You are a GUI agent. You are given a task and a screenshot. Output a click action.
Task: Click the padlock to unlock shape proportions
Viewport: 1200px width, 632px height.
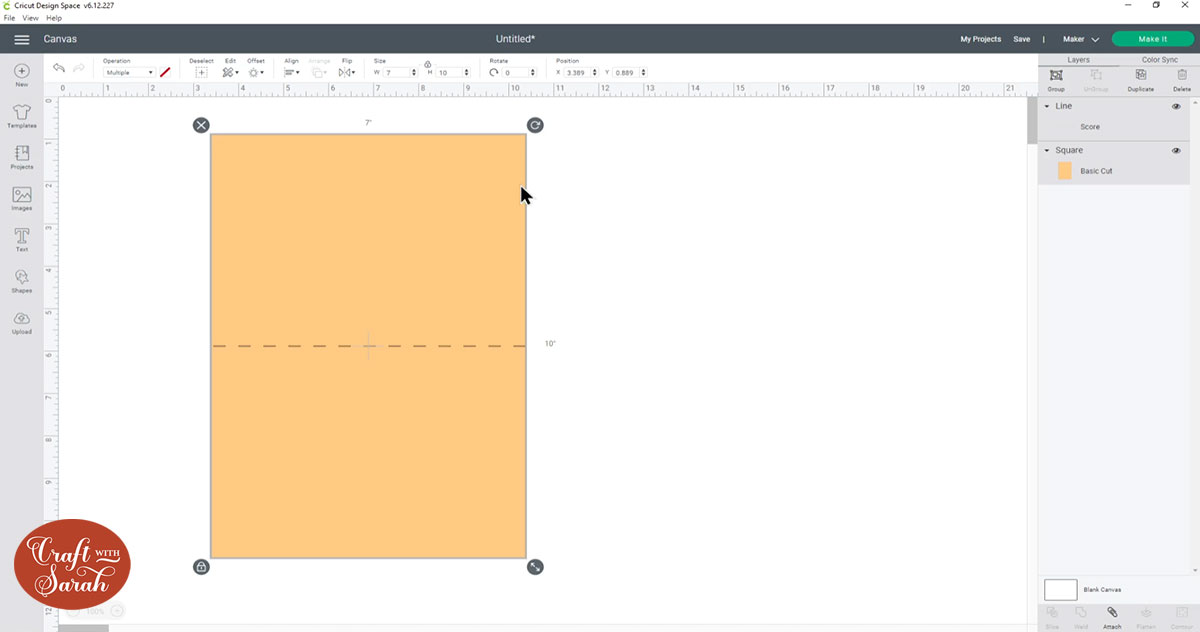[201, 566]
